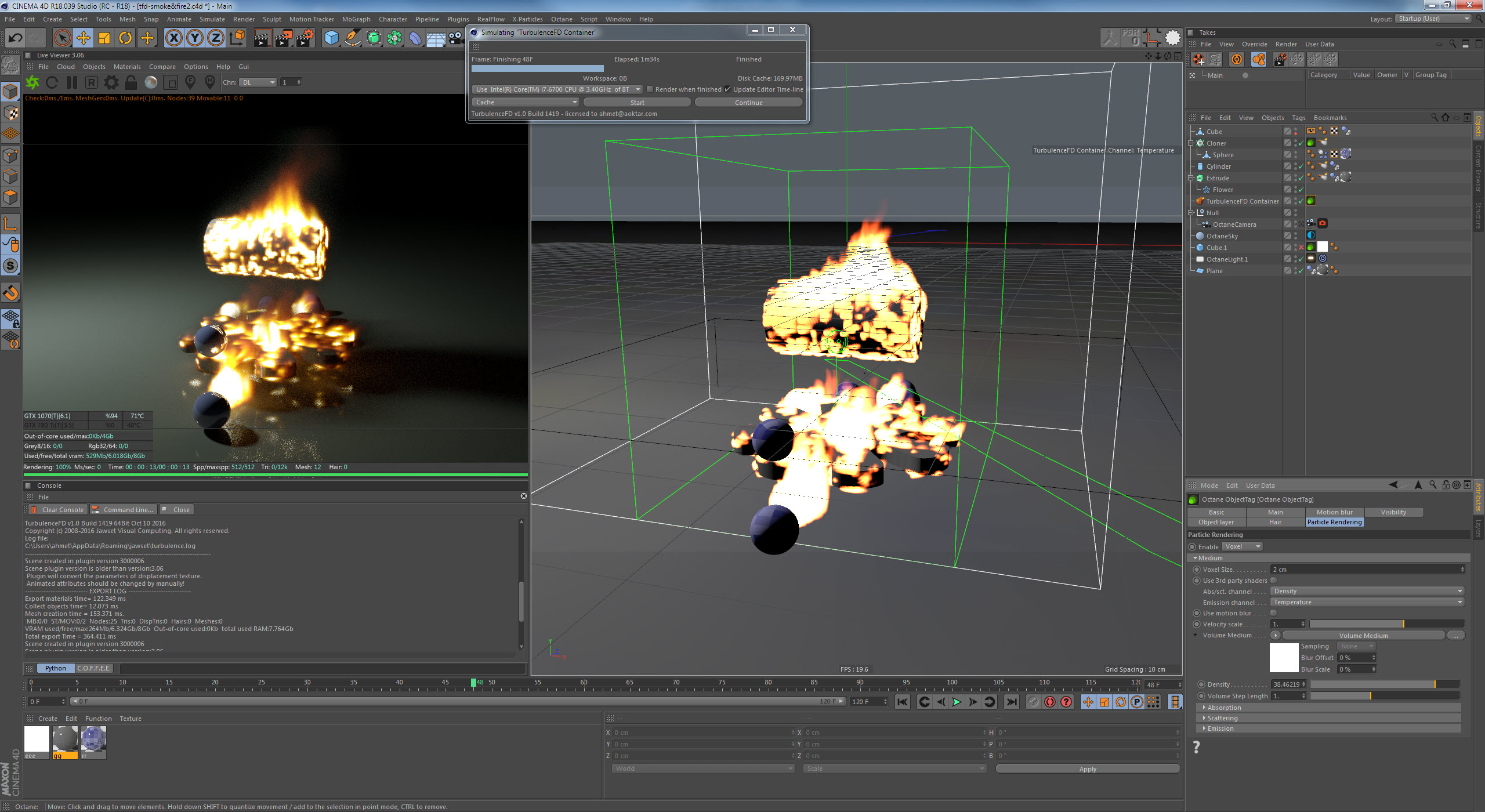This screenshot has height=812, width=1485.
Task: Expand the Absorption section
Action: (x=1224, y=708)
